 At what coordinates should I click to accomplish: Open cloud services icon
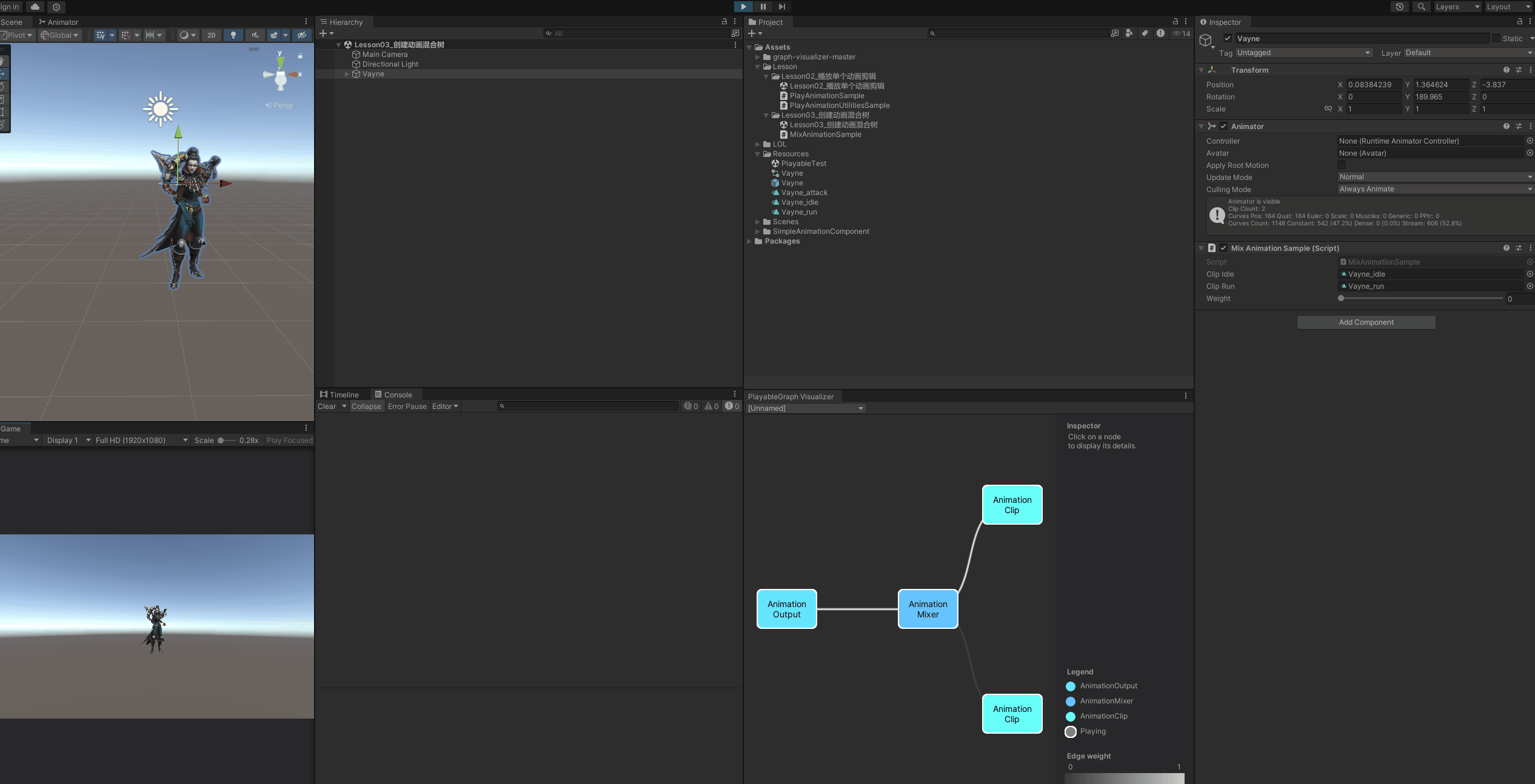click(x=35, y=7)
